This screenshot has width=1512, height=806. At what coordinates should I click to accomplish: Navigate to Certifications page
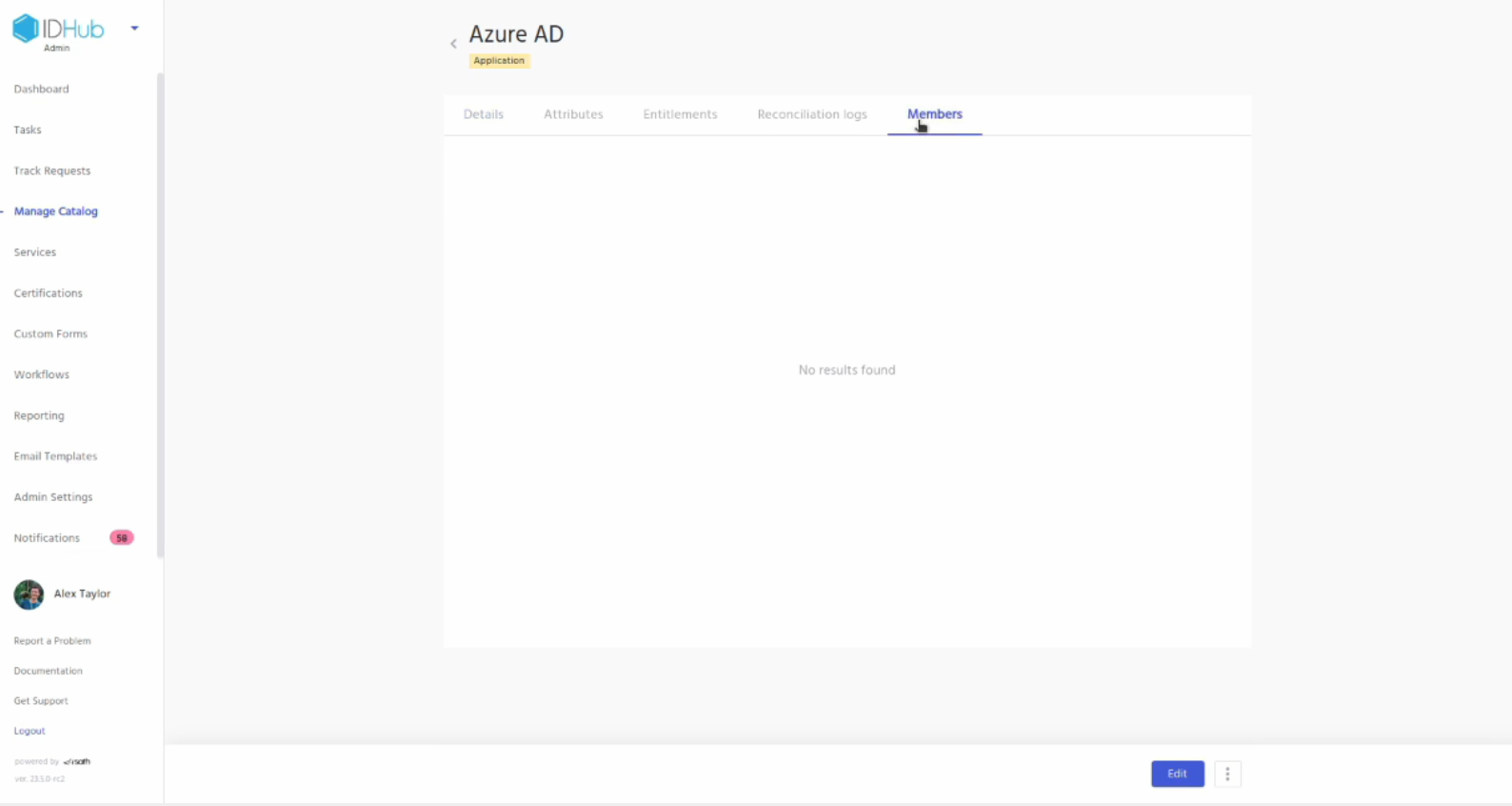pyautogui.click(x=49, y=293)
